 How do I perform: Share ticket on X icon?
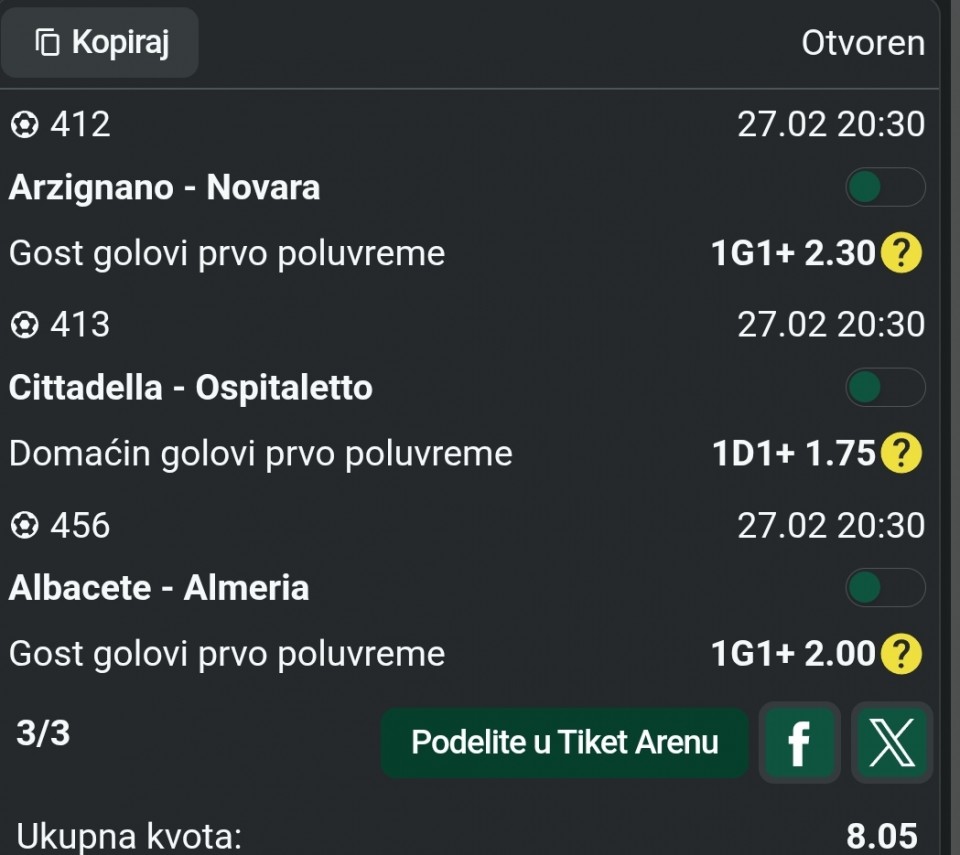[891, 743]
